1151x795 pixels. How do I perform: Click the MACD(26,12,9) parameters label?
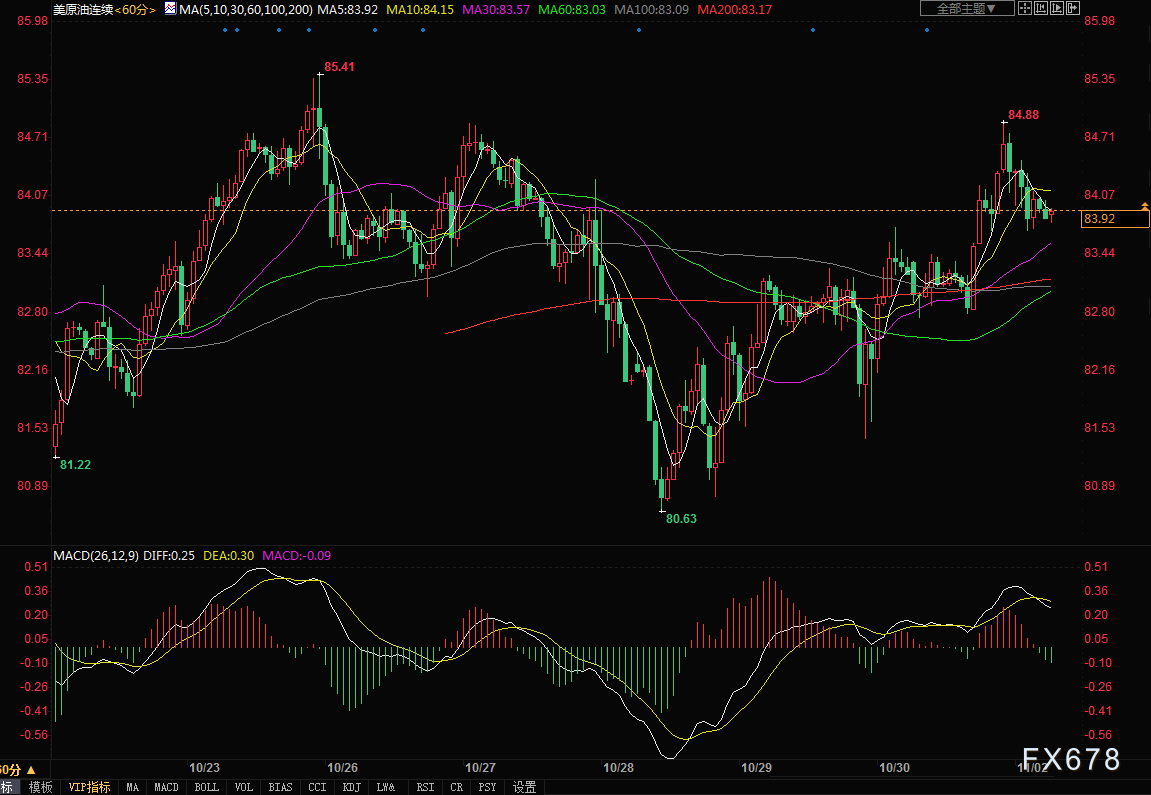coord(95,556)
